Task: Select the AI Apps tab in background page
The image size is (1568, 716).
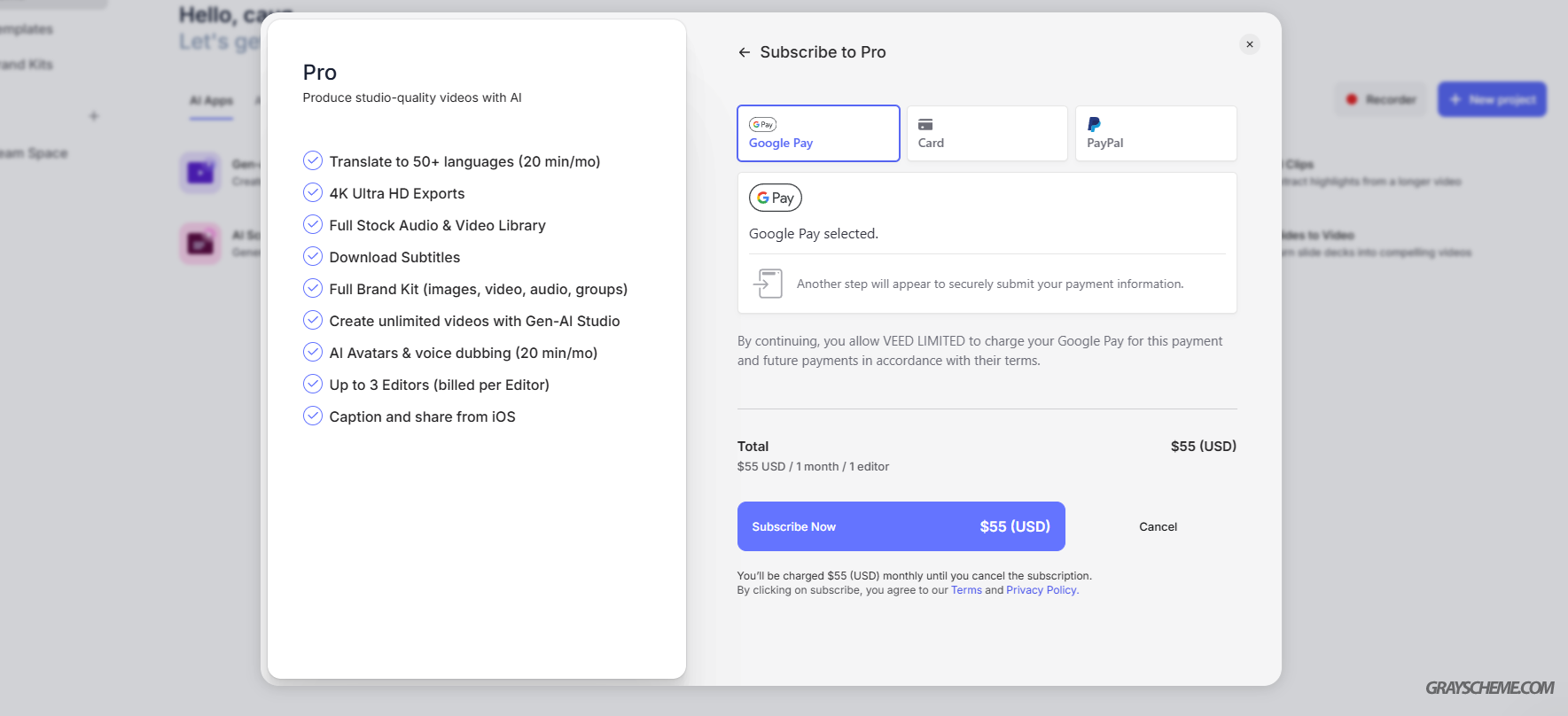Action: pyautogui.click(x=211, y=101)
